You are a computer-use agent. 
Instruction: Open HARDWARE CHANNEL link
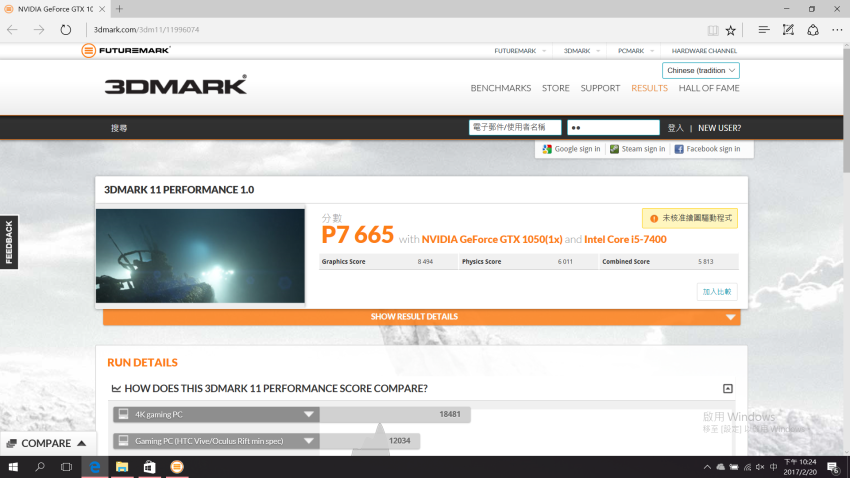704,51
